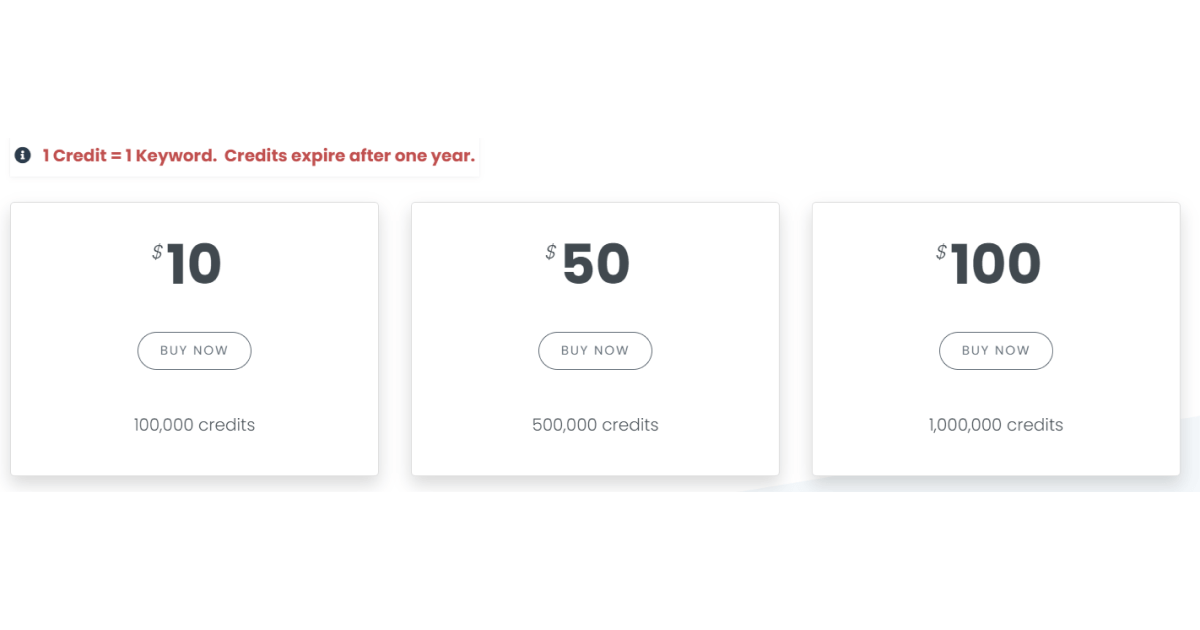1200x630 pixels.
Task: Click the large 50 price number
Action: [x=596, y=265]
